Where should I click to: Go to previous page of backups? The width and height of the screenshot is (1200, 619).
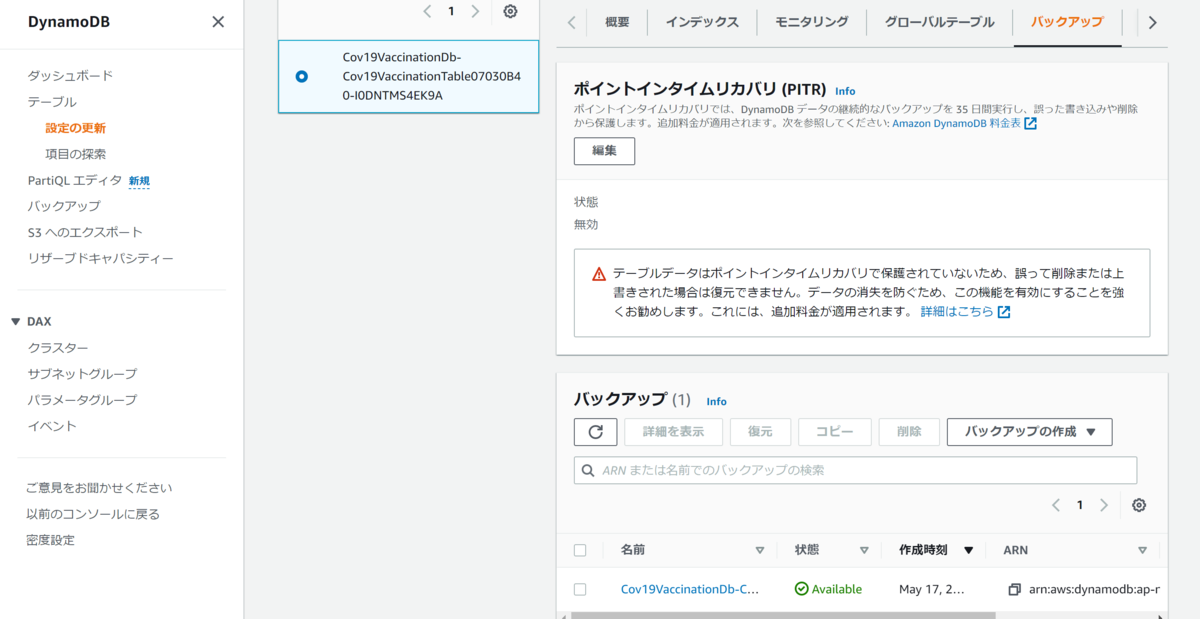1056,505
